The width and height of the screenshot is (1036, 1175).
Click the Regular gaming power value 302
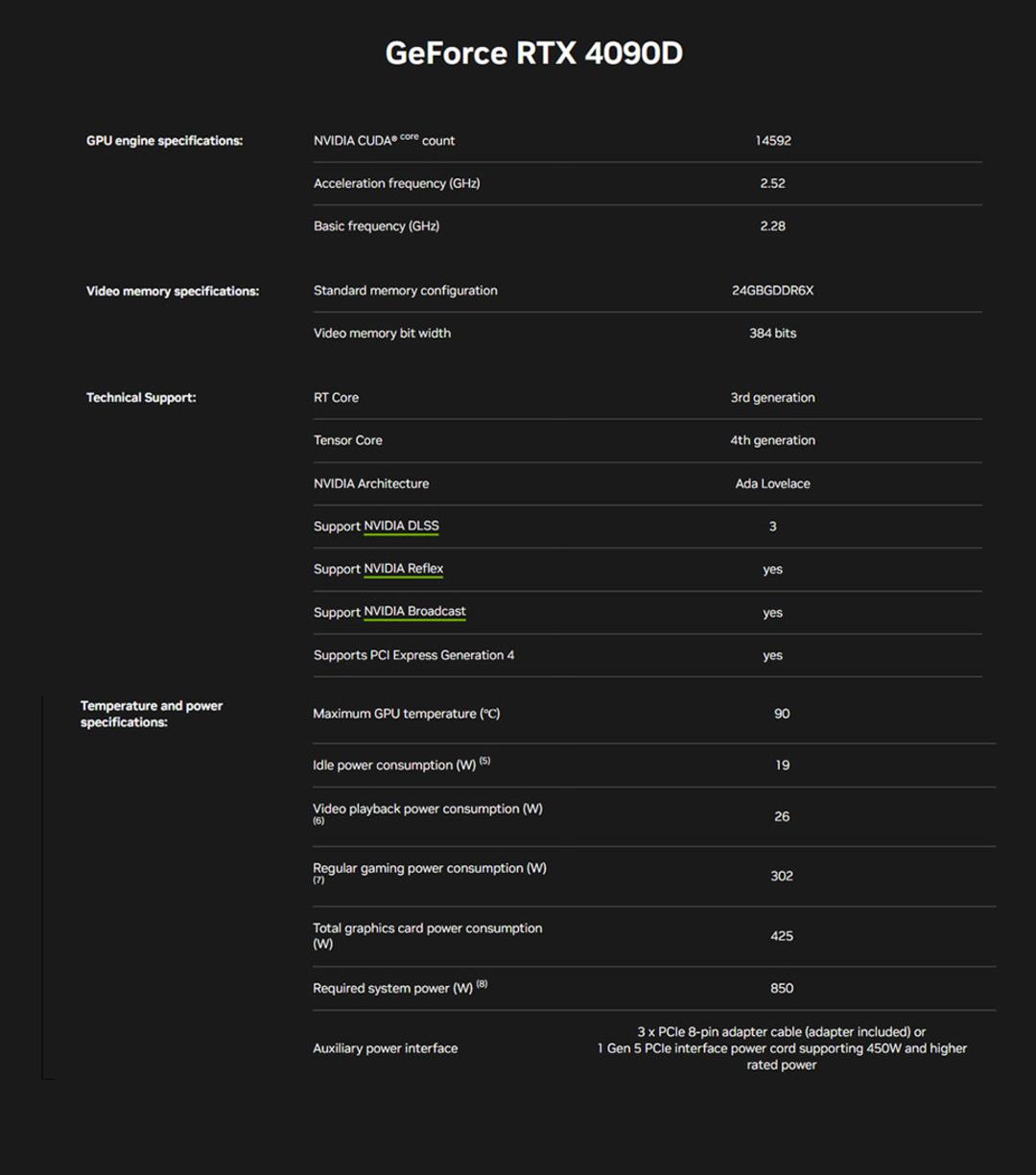click(782, 876)
